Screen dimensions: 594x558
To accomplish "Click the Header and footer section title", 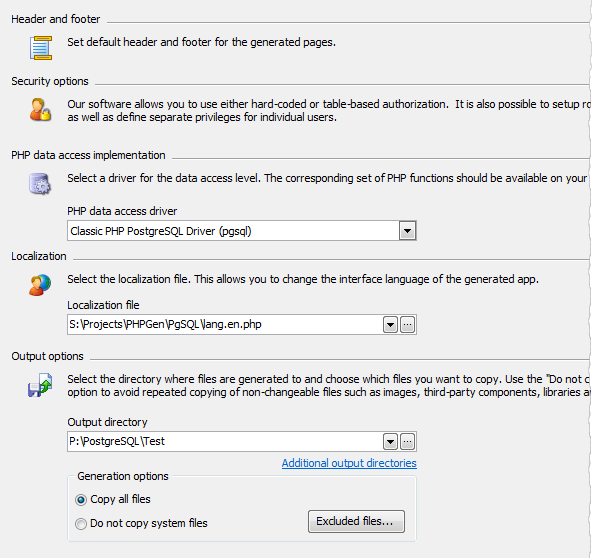I will click(56, 19).
